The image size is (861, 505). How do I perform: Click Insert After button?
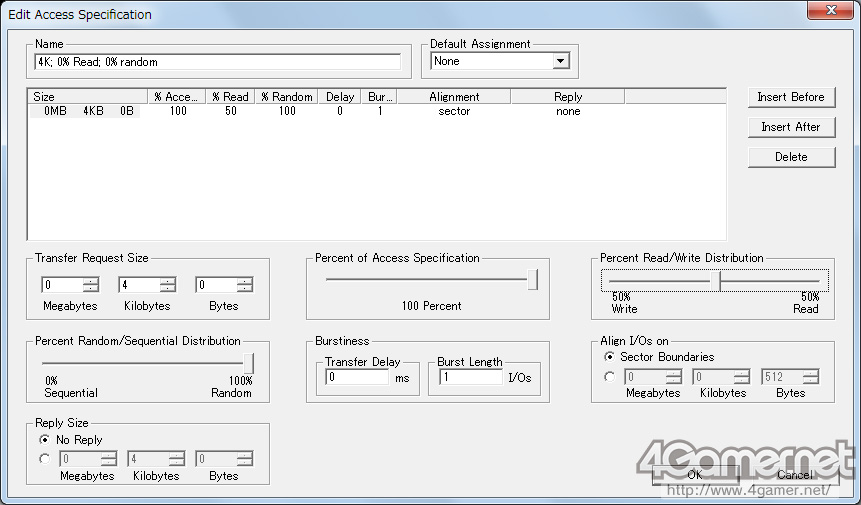pos(790,127)
